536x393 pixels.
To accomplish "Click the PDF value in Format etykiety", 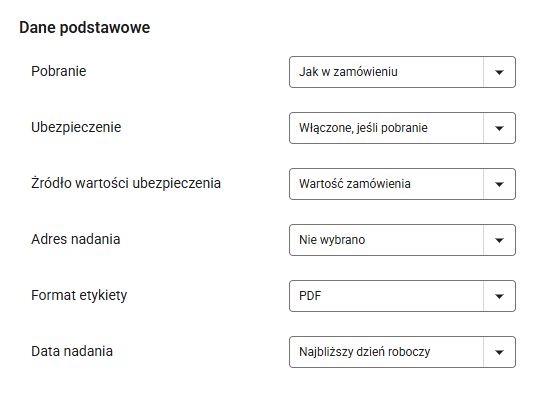I will click(x=310, y=296).
